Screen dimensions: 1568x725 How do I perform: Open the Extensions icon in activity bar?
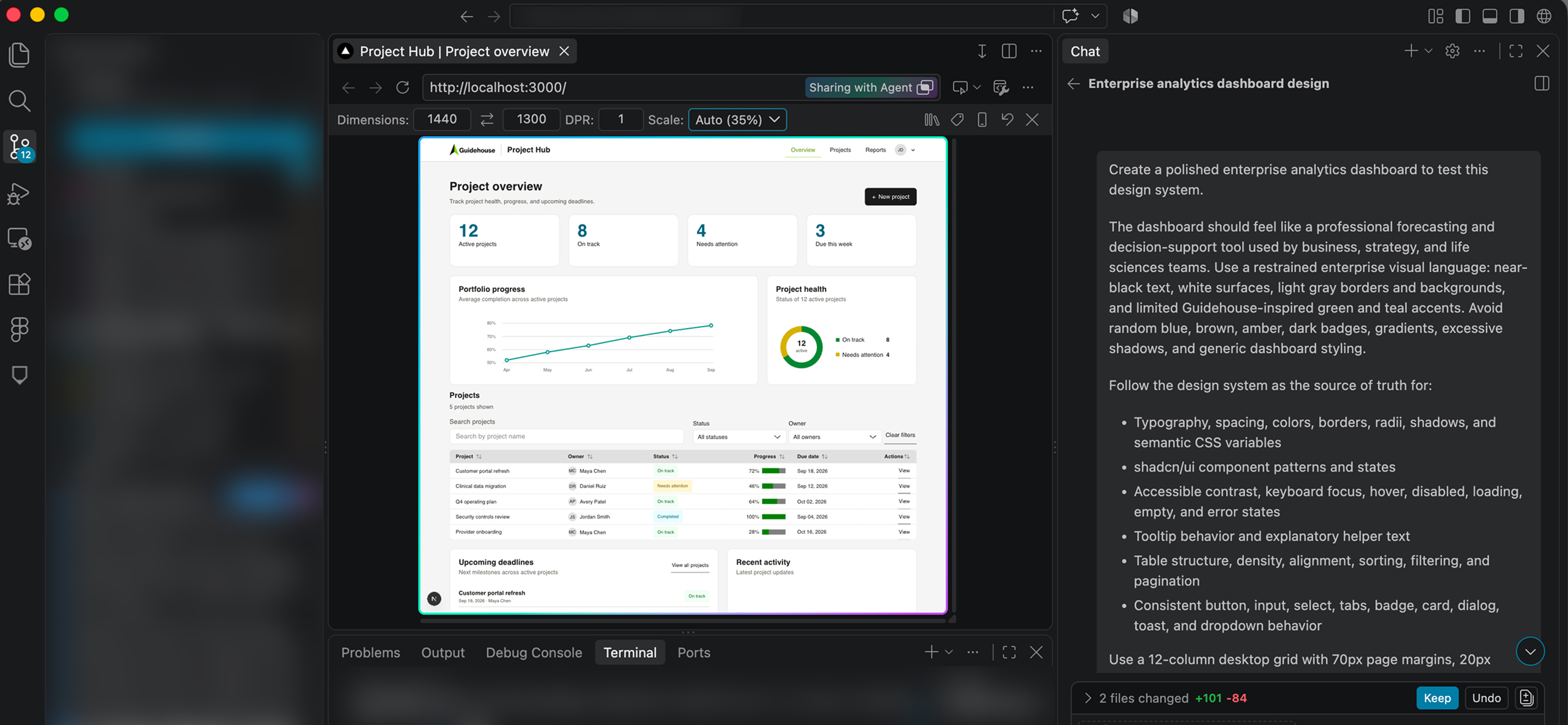click(20, 284)
